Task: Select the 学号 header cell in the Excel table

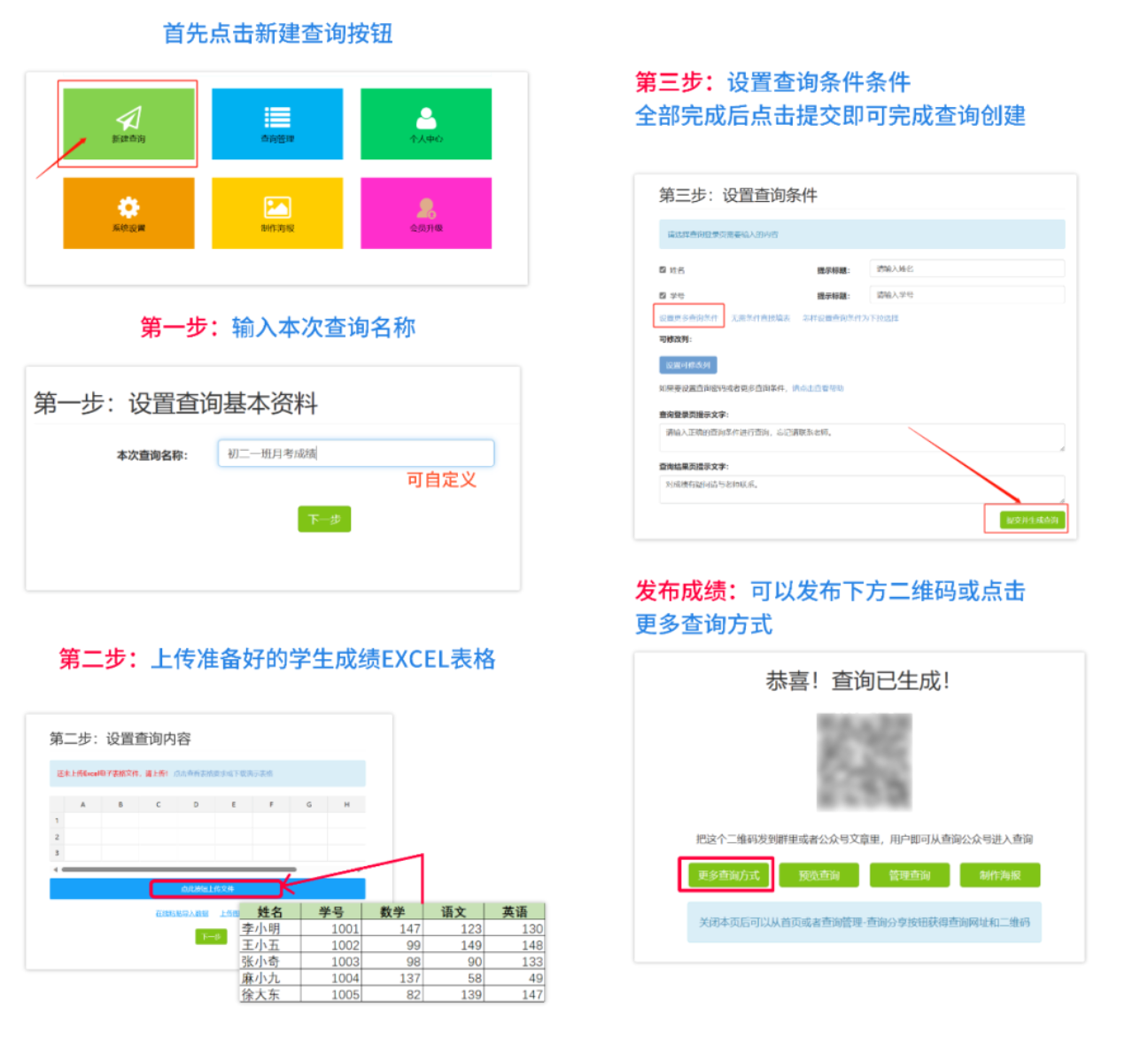Action: click(x=331, y=911)
